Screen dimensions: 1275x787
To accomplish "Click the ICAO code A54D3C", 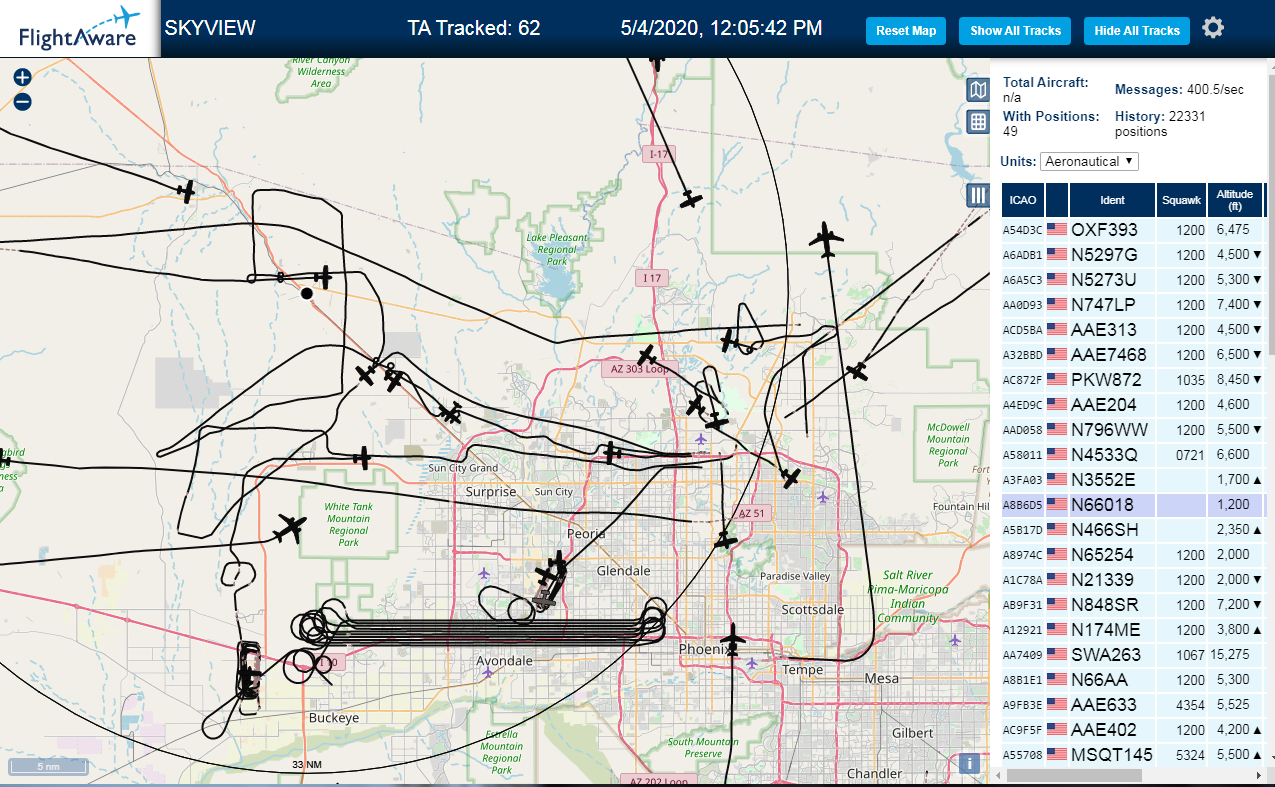I will [x=1022, y=230].
